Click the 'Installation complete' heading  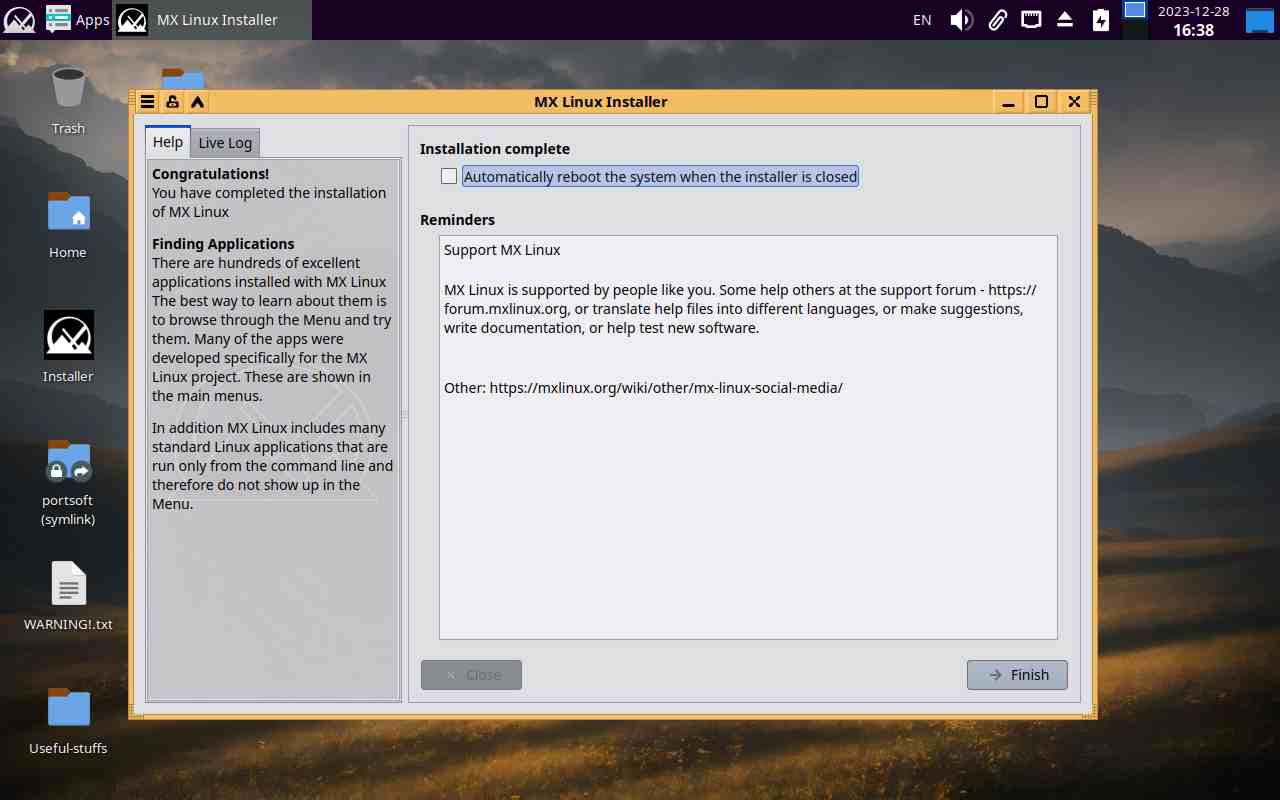point(495,149)
